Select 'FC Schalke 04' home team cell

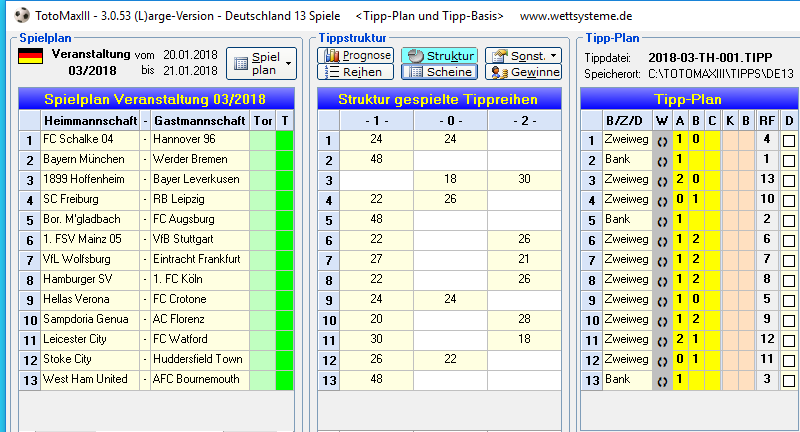(90, 140)
